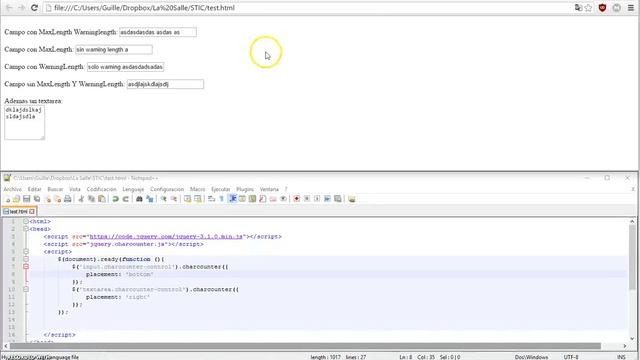Screen dimensions: 640x360
Task: Click the Save All toolbar icon
Action: click(x=37, y=199)
